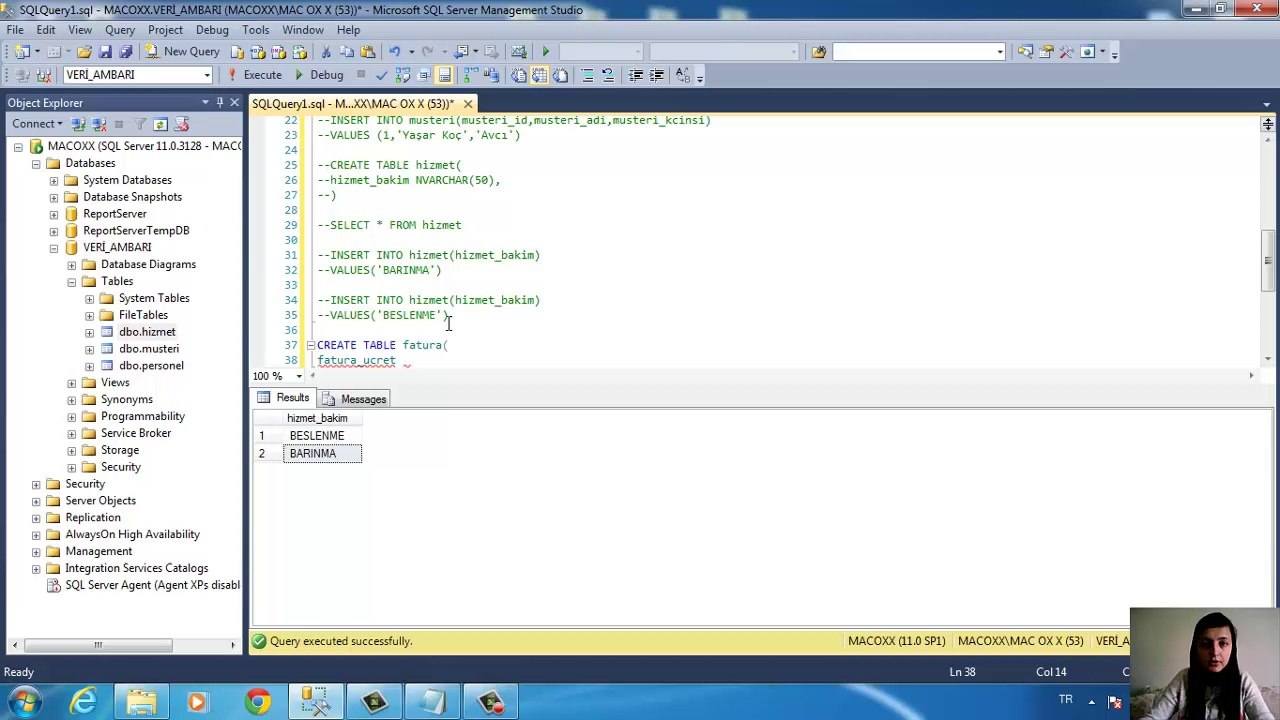Open Google Chrome from the taskbar
Viewport: 1280px width, 720px height.
click(x=258, y=702)
